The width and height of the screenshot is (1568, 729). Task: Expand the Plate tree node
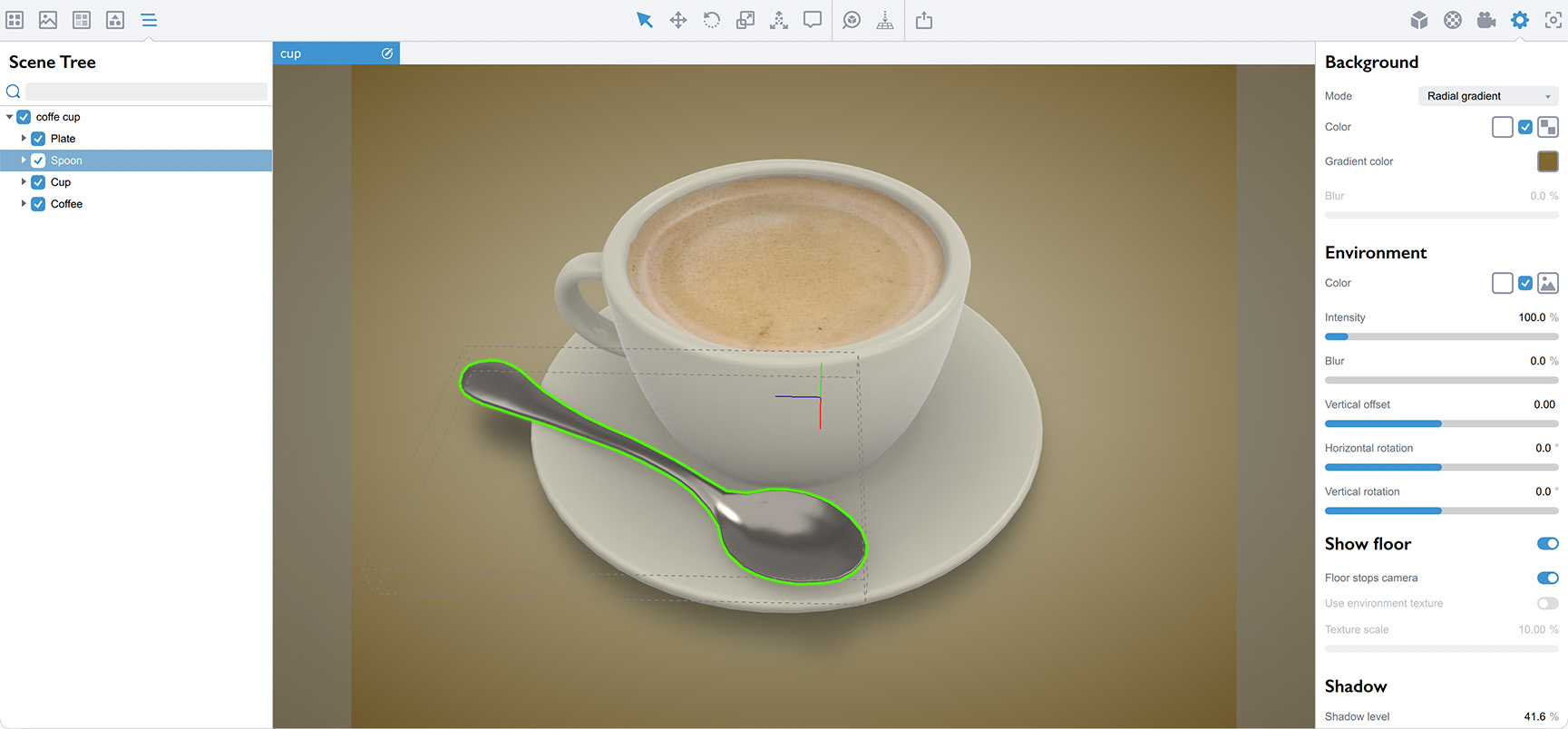[x=24, y=139]
